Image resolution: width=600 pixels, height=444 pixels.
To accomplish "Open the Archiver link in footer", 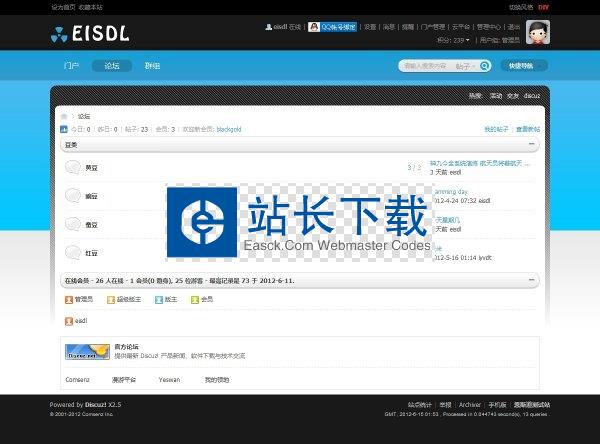I will (470, 404).
